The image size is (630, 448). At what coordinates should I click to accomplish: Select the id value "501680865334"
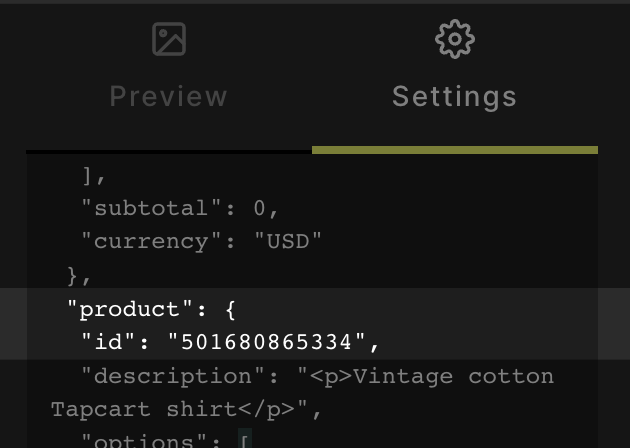point(267,342)
